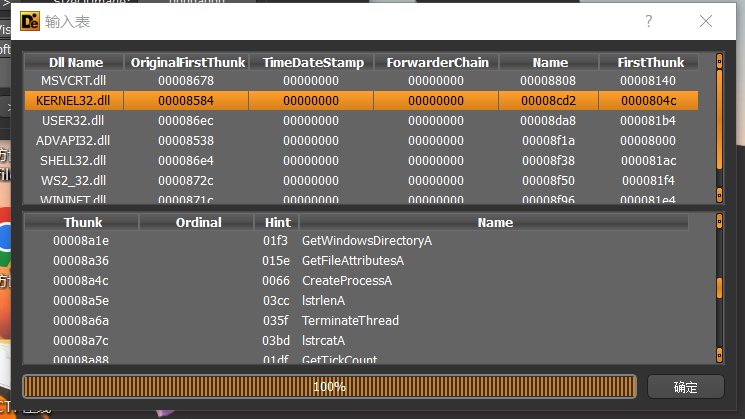Click imports list scrollbar down arrow
This screenshot has width=745, height=419.
[x=719, y=355]
